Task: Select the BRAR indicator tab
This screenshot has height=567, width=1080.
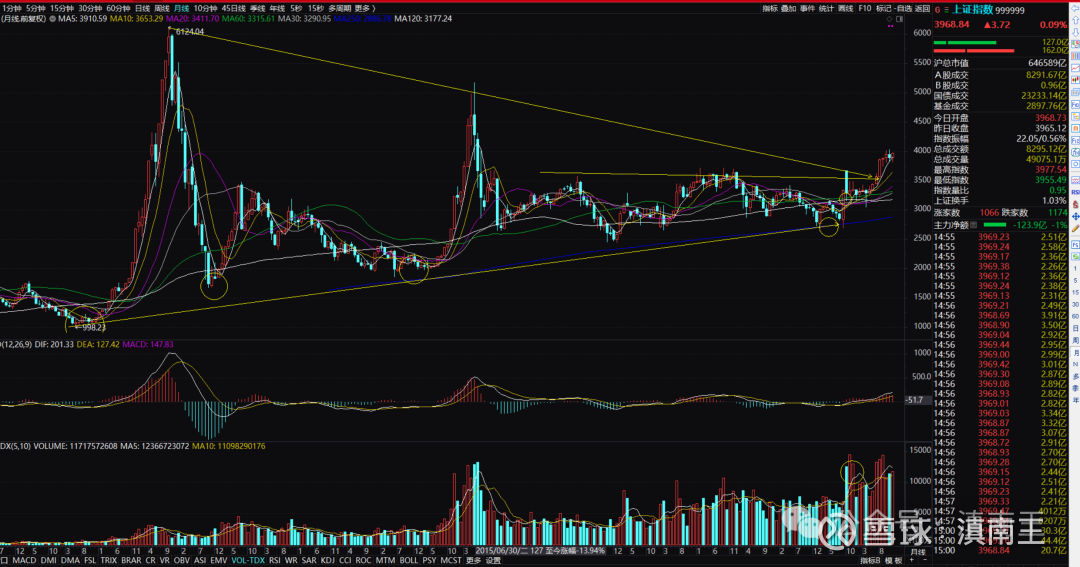Action: point(131,560)
